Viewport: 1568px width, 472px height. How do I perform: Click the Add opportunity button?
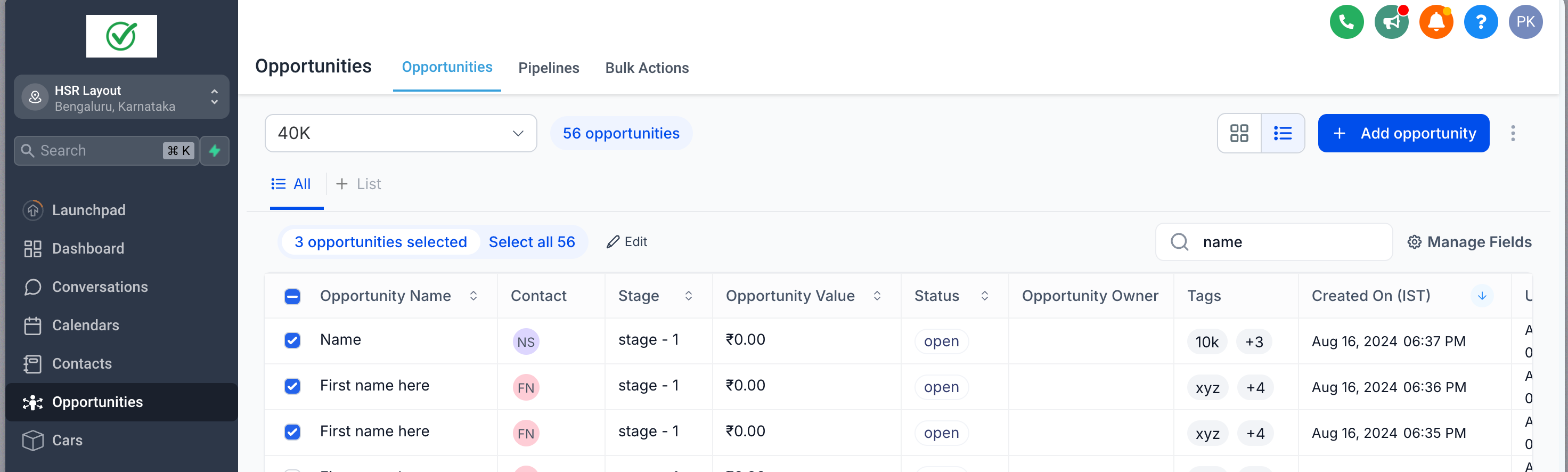(x=1403, y=133)
